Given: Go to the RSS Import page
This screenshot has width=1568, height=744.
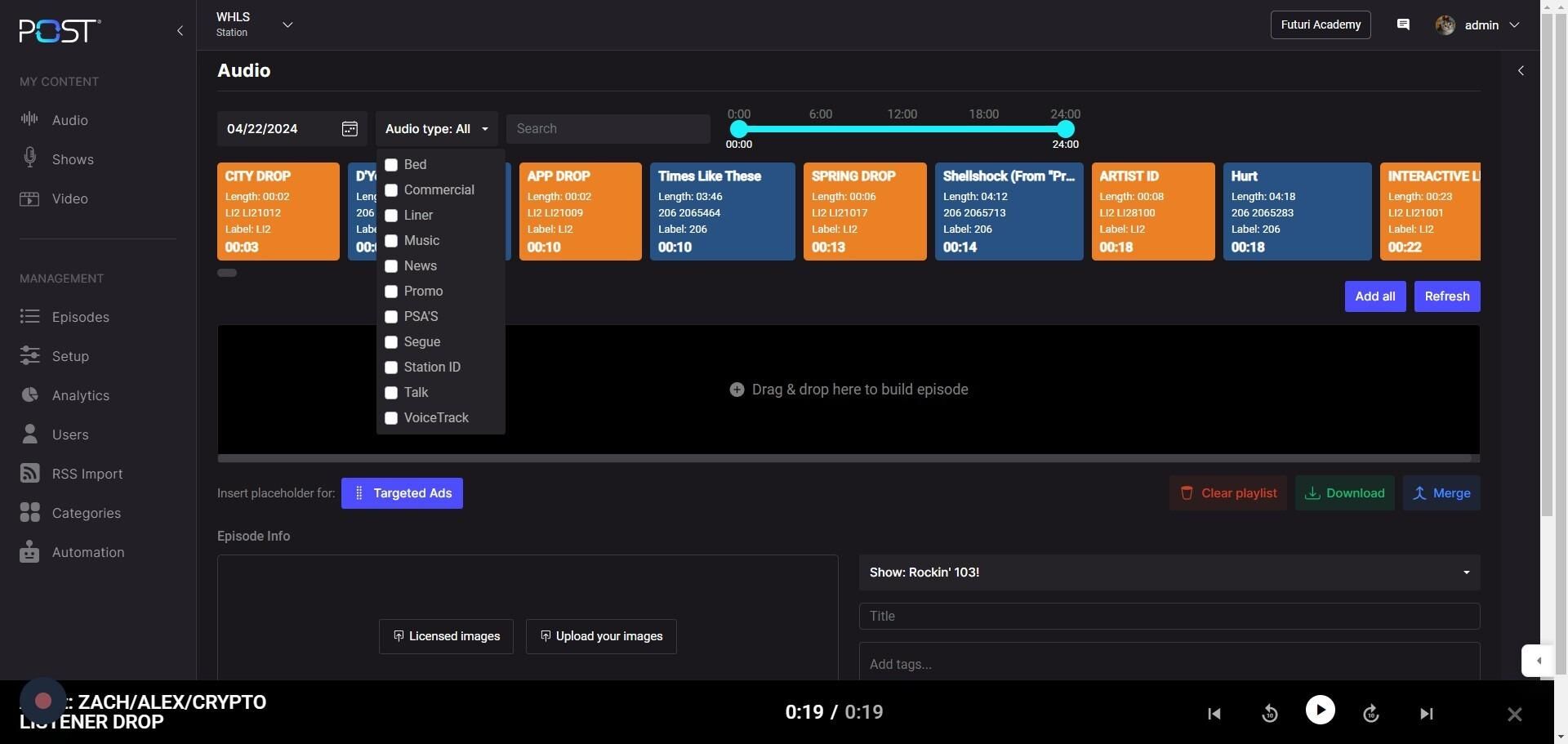Looking at the screenshot, I should 87,474.
